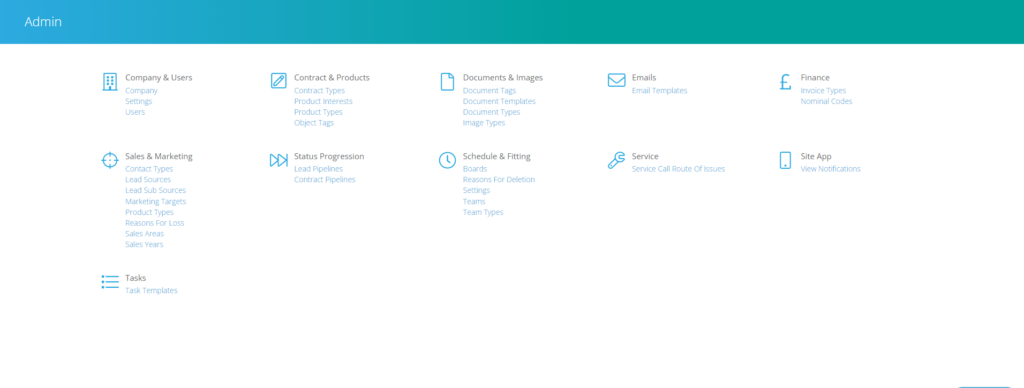Click the Emails heading
1024x388 pixels.
[644, 77]
